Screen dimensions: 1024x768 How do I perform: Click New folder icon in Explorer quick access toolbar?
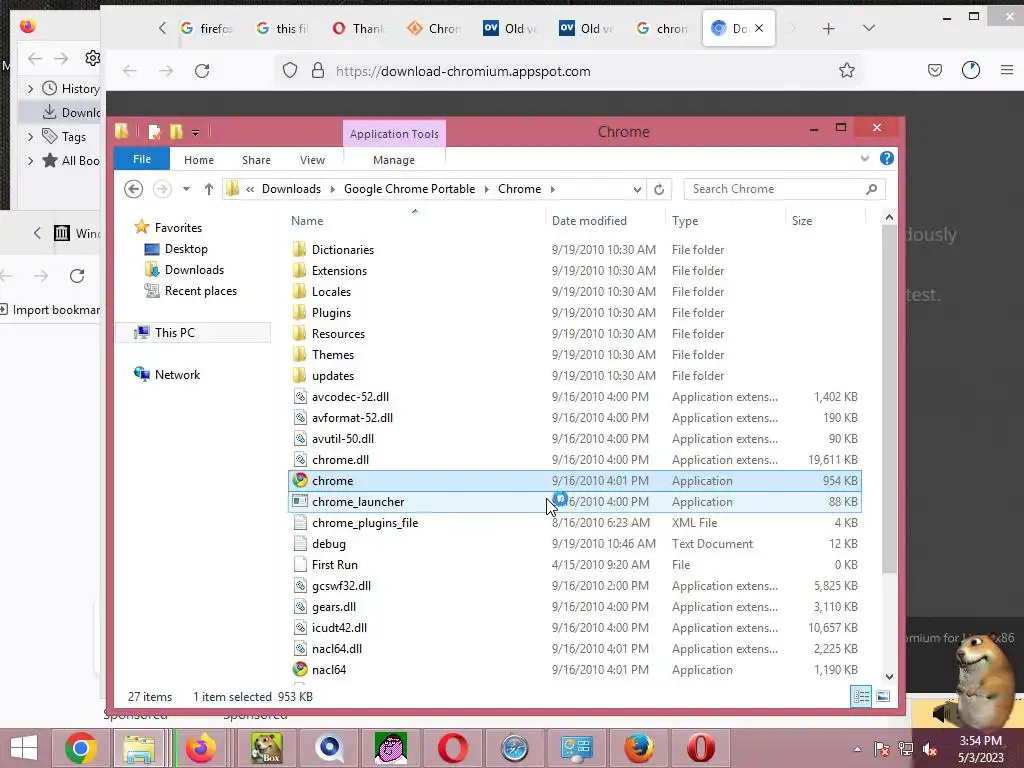pyautogui.click(x=176, y=133)
